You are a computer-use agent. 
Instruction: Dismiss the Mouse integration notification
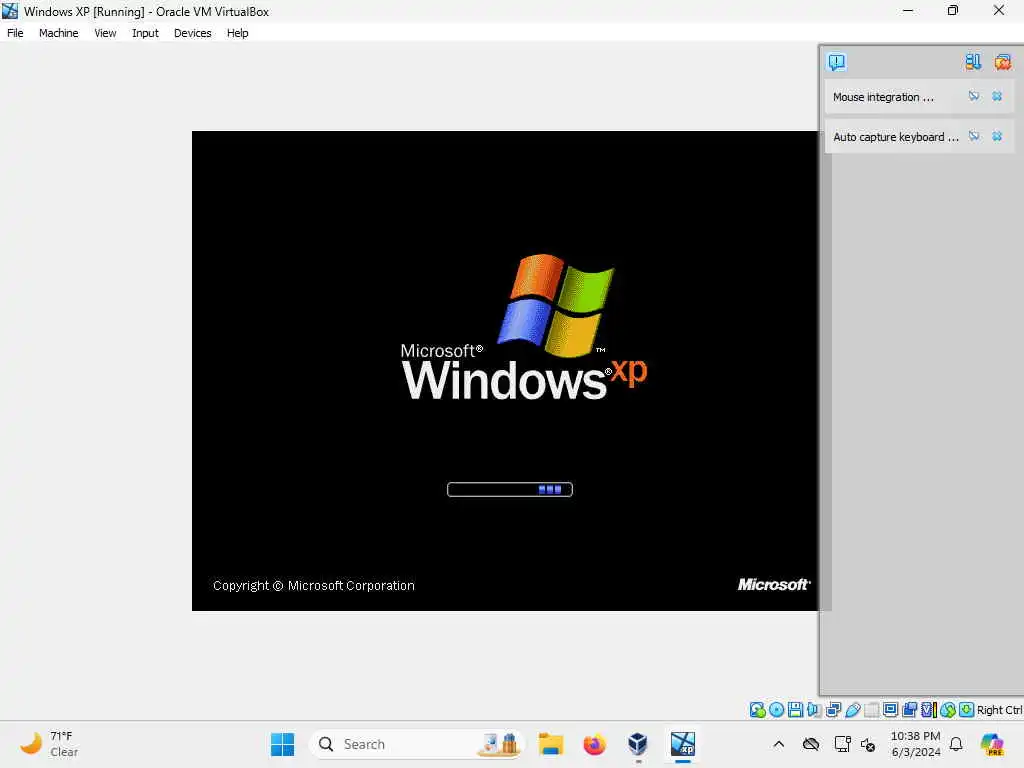[997, 97]
